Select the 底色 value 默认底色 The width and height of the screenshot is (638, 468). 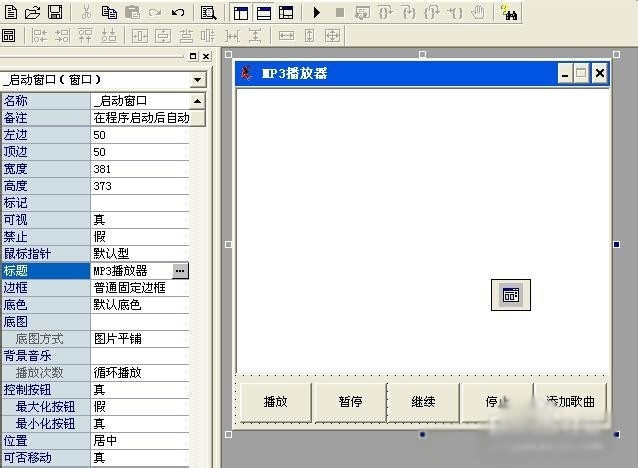140,305
